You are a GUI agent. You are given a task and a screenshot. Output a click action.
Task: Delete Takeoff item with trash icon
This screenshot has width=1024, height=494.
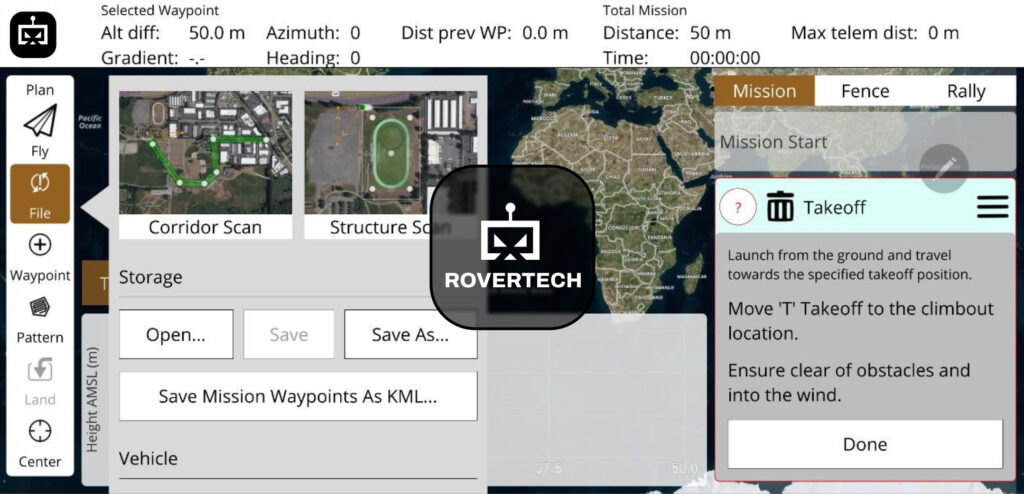tap(780, 207)
